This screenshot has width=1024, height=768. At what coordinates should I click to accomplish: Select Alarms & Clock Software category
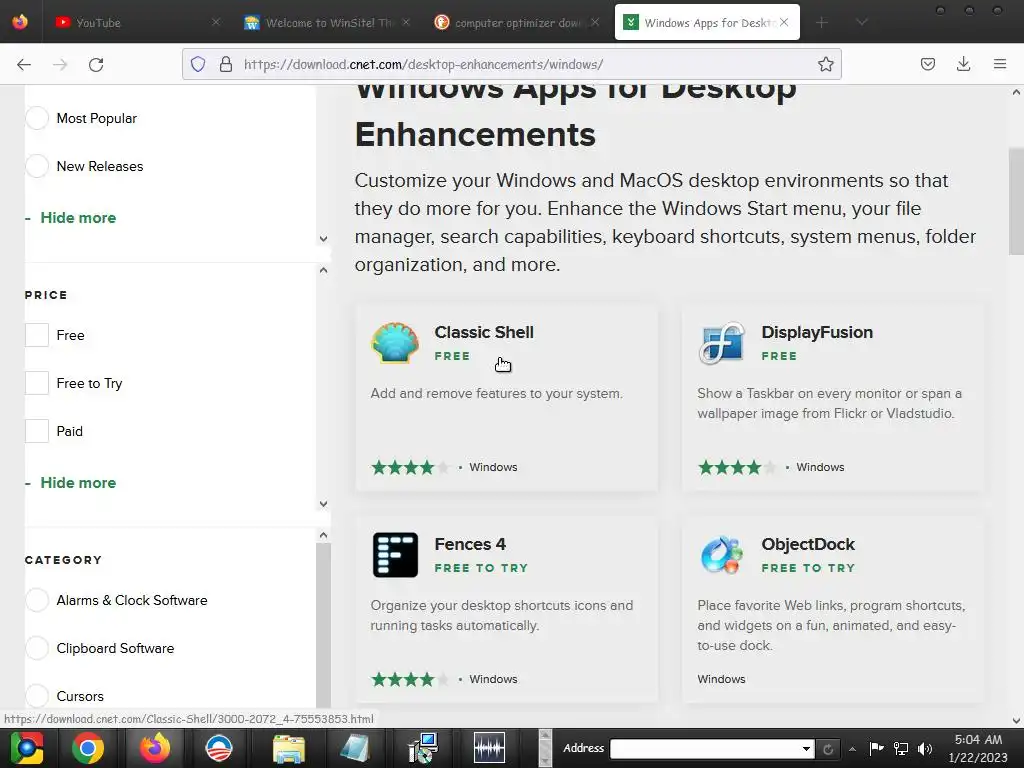tap(37, 600)
